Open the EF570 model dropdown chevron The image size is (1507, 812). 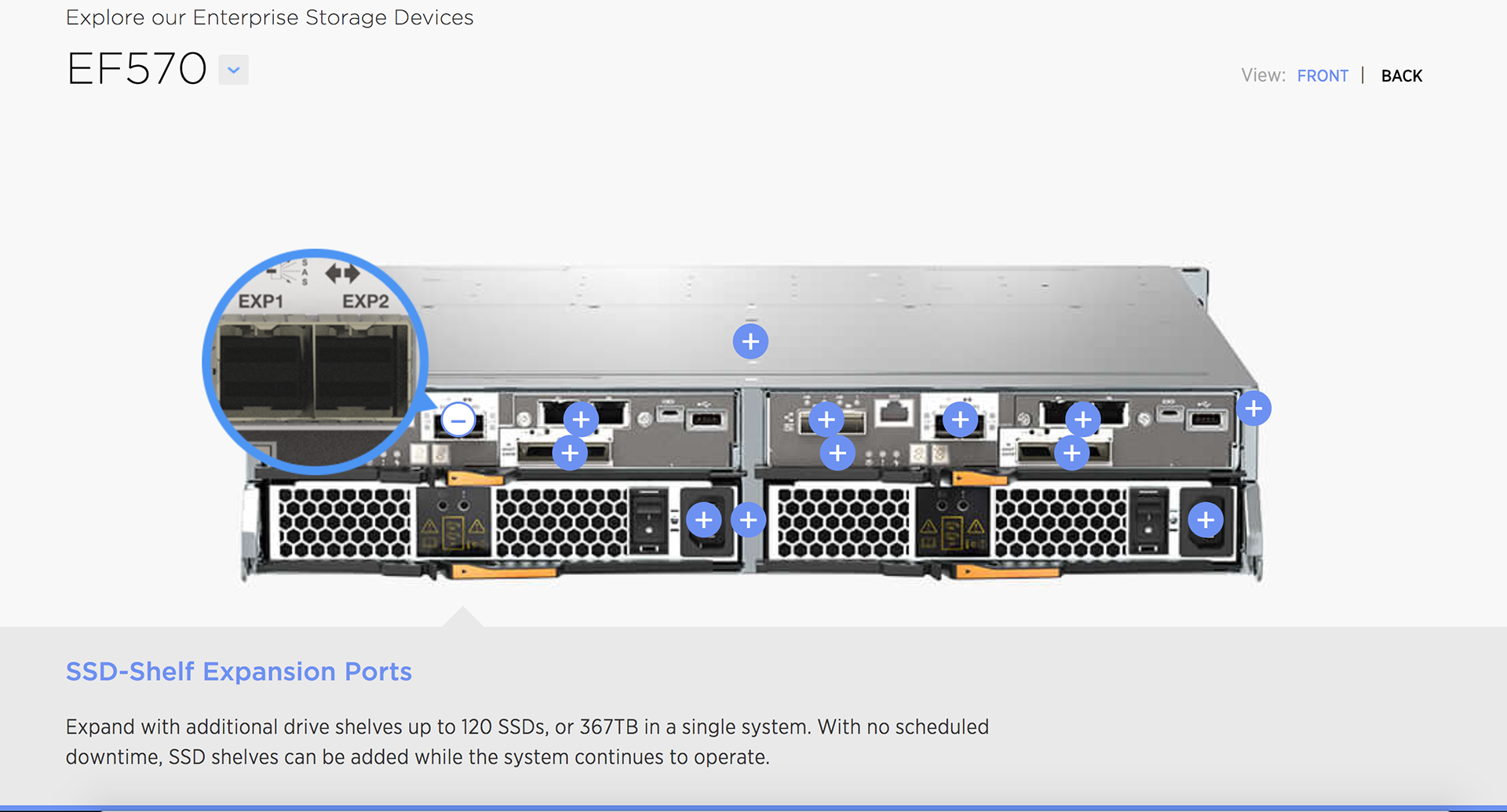233,70
